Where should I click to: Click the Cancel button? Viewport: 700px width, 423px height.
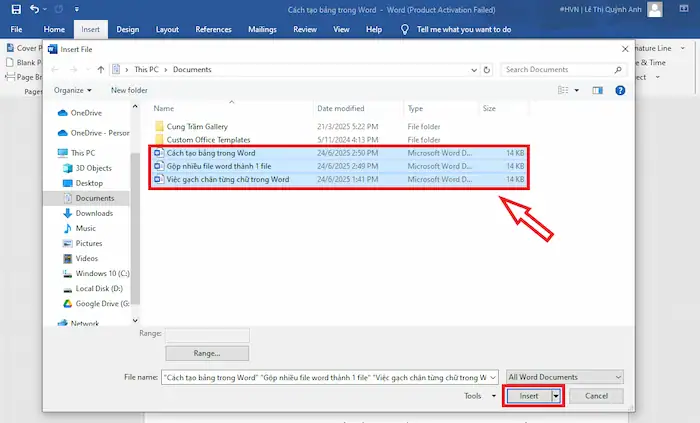point(596,396)
